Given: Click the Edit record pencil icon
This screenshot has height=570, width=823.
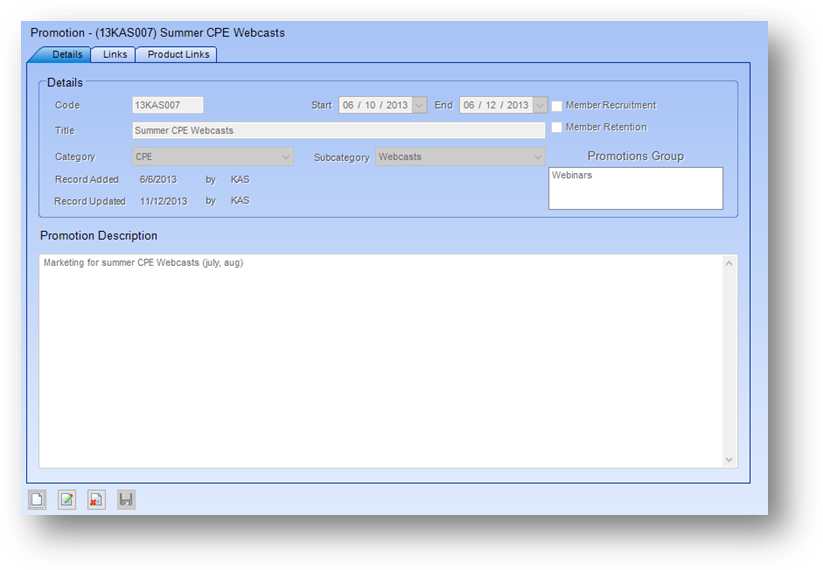Looking at the screenshot, I should [x=67, y=500].
